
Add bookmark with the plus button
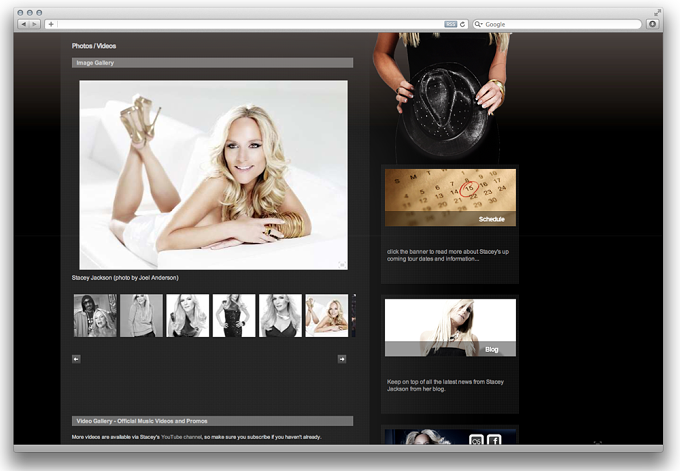tap(51, 24)
